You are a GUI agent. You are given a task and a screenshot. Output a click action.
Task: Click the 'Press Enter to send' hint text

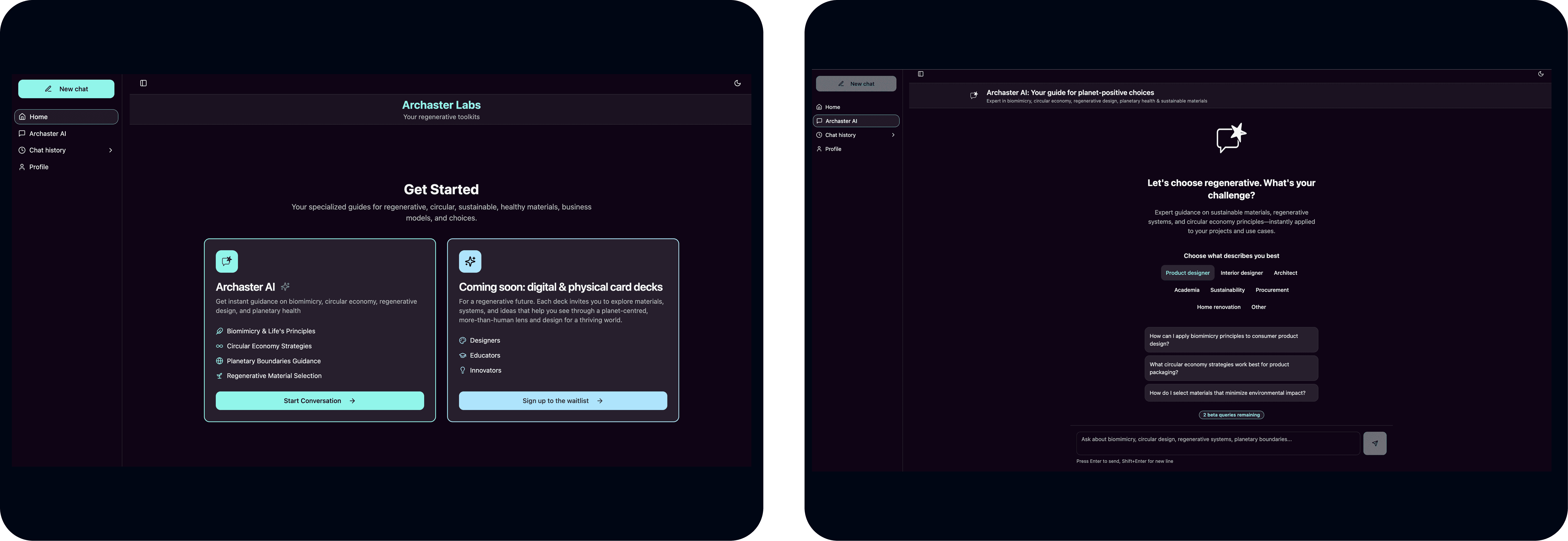point(1125,462)
